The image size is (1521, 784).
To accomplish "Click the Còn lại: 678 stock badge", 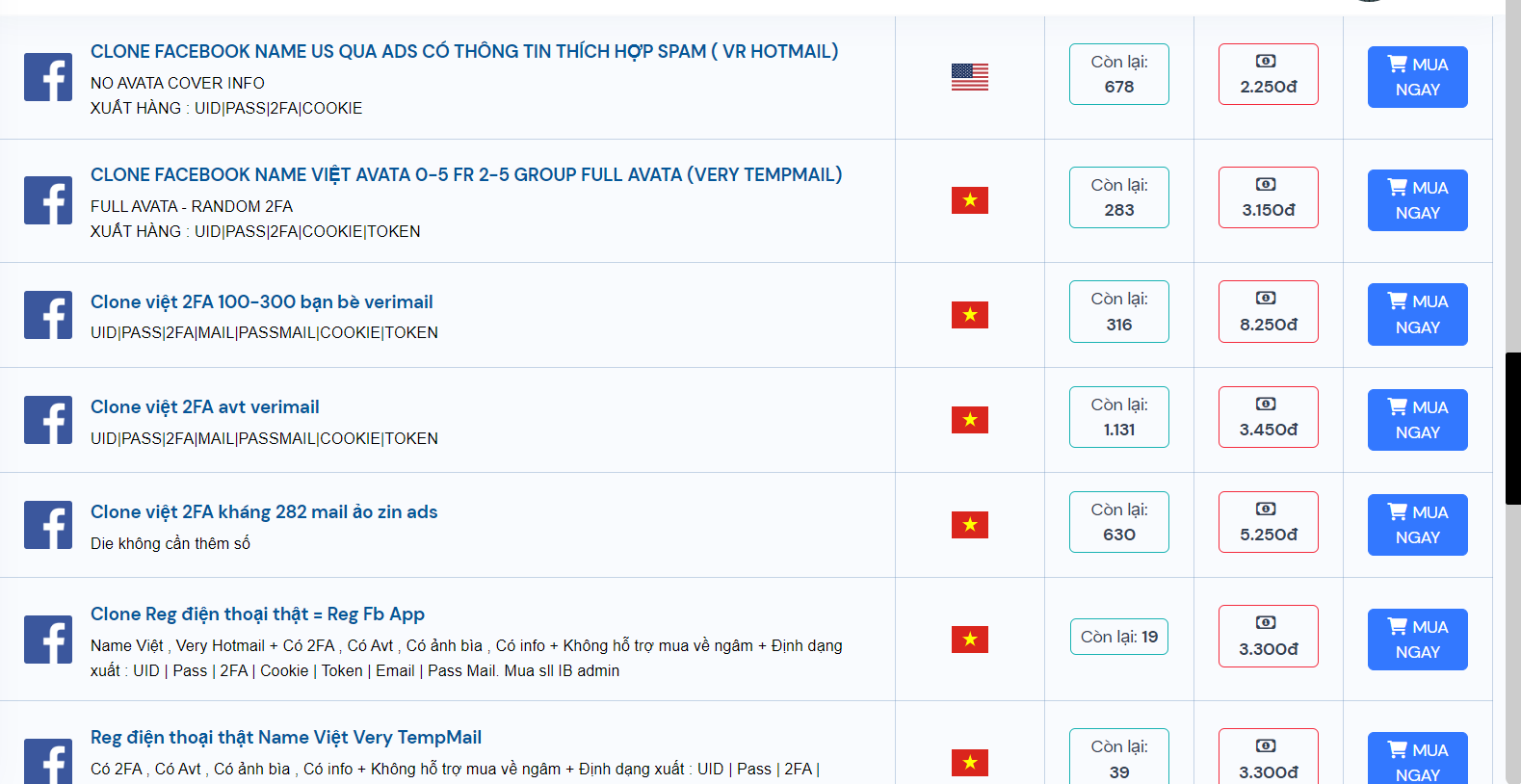I will [x=1119, y=74].
